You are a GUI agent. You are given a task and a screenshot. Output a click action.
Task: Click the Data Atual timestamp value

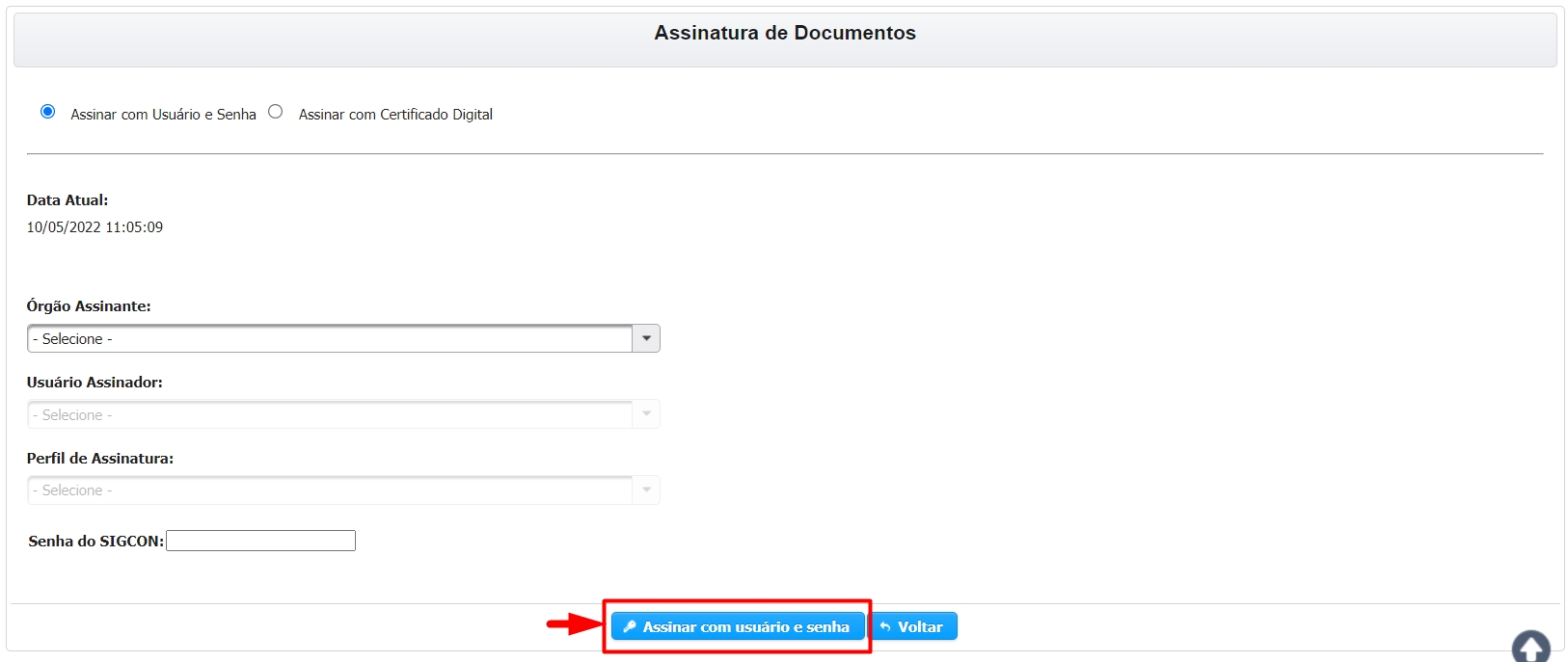point(95,227)
